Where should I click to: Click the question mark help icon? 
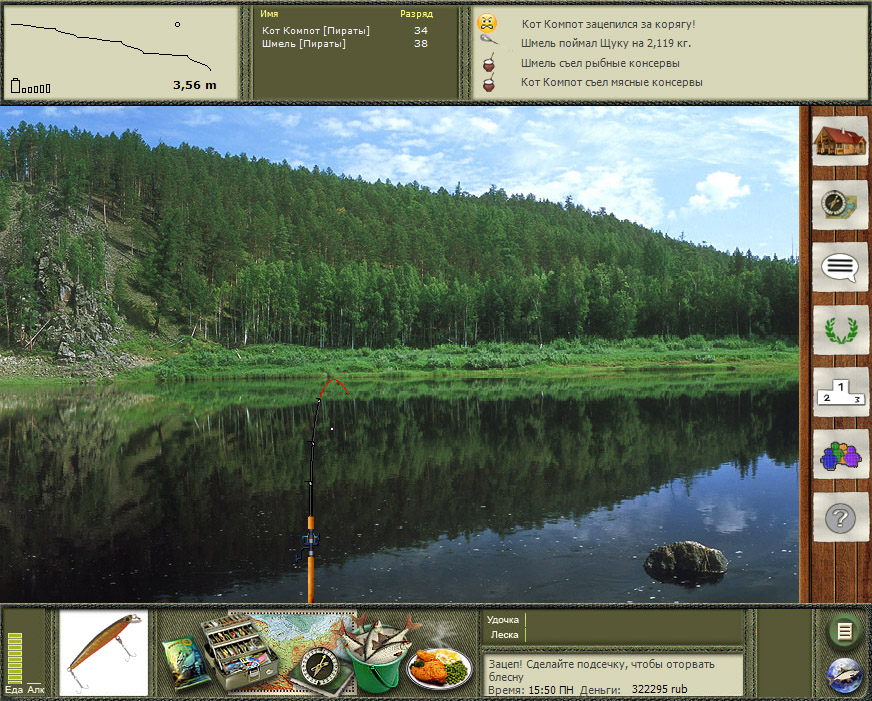(x=839, y=518)
